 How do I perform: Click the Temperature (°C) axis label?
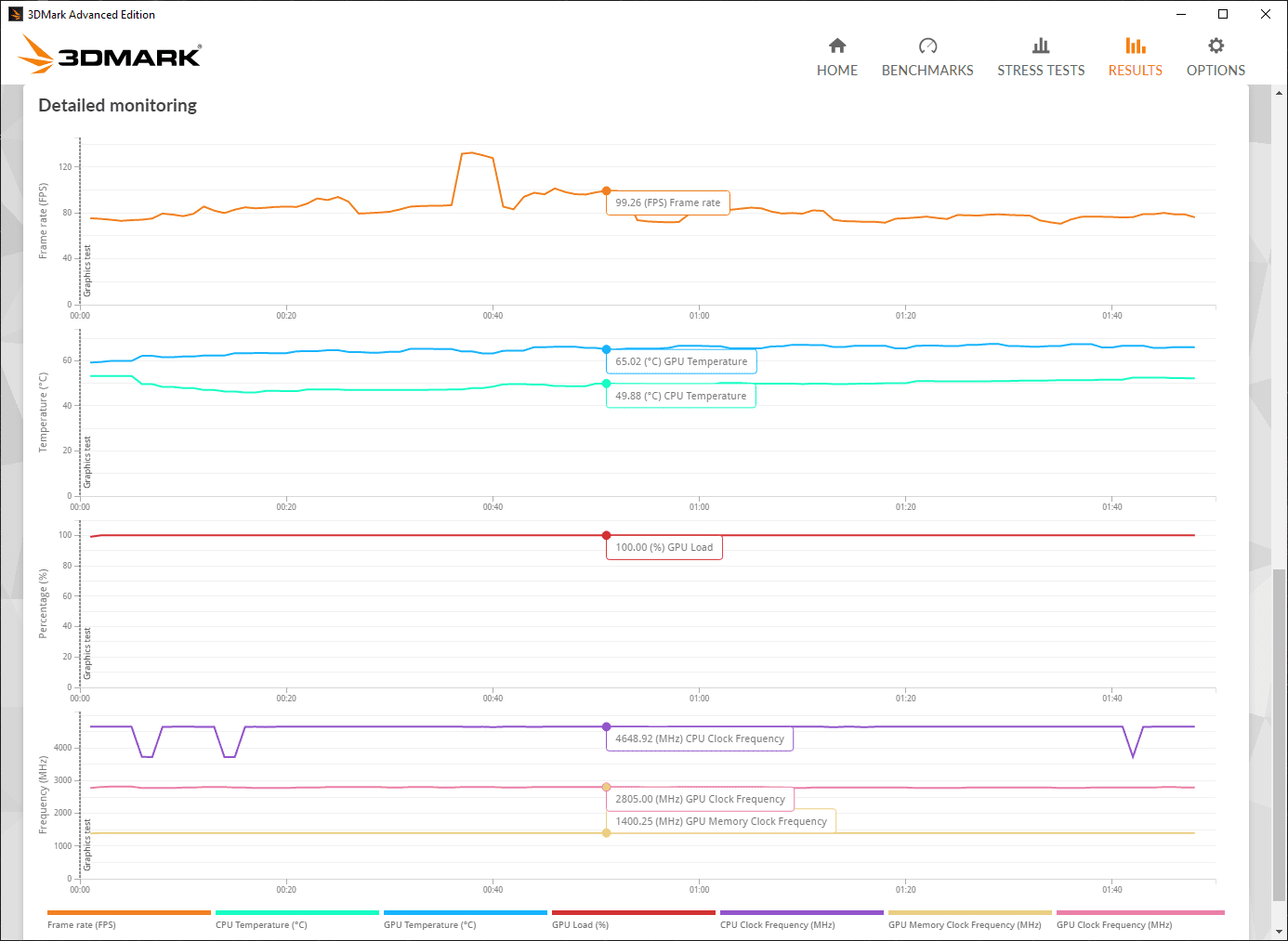[43, 412]
